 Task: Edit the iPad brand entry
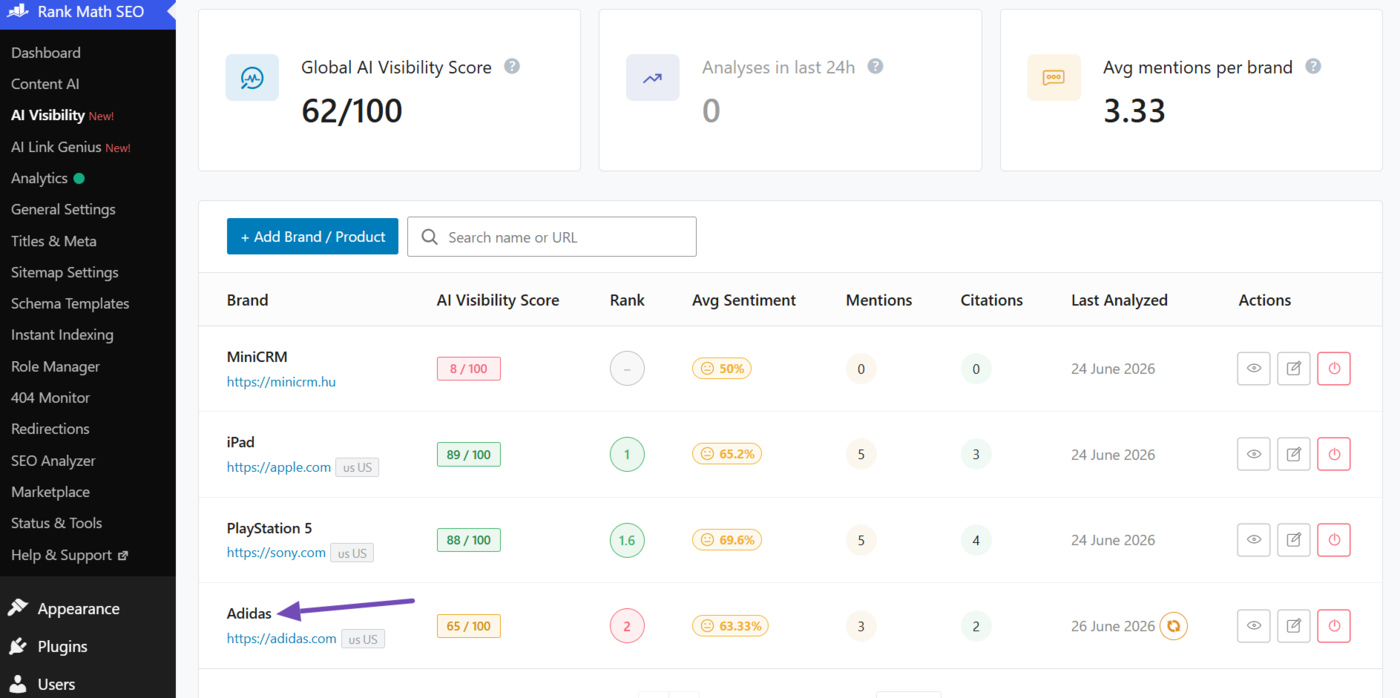click(1293, 454)
